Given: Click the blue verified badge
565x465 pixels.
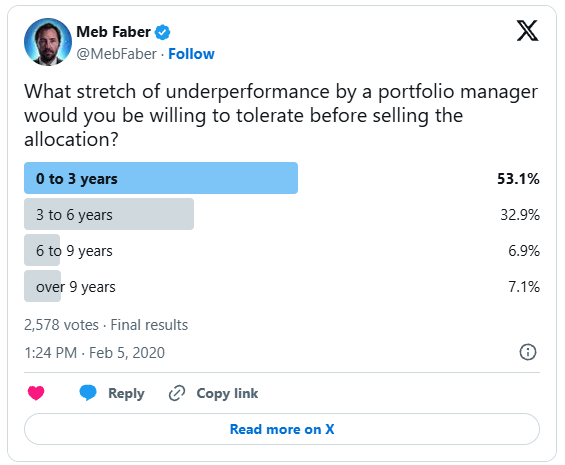Looking at the screenshot, I should [x=163, y=32].
